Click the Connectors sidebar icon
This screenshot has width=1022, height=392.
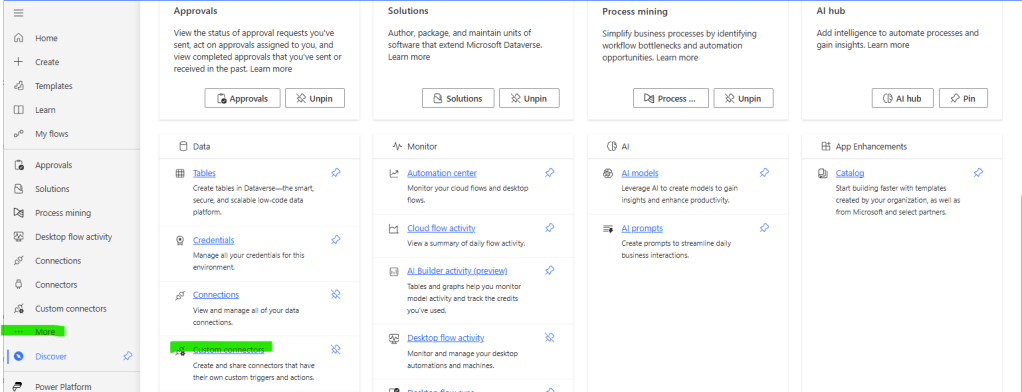click(x=19, y=284)
